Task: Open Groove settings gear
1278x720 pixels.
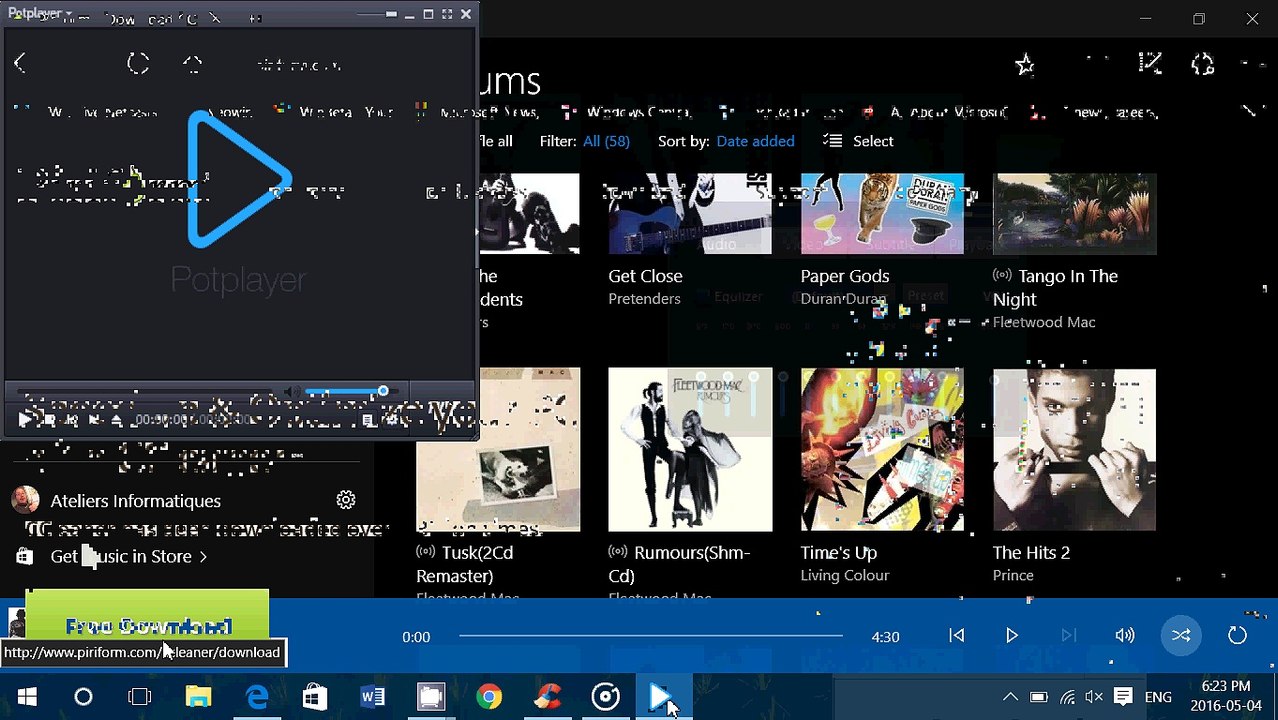Action: click(x=346, y=500)
